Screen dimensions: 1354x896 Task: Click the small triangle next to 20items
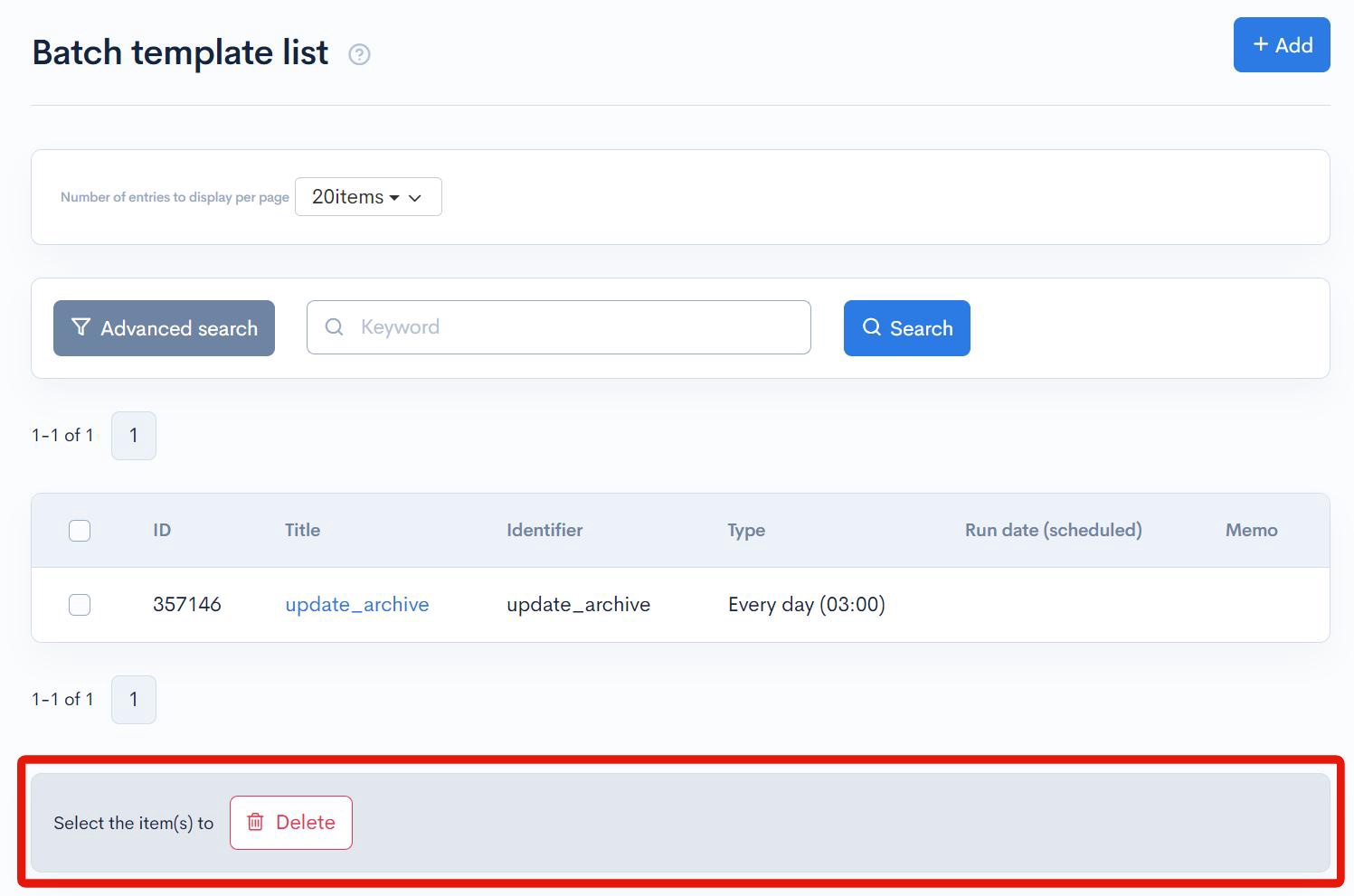pos(395,197)
